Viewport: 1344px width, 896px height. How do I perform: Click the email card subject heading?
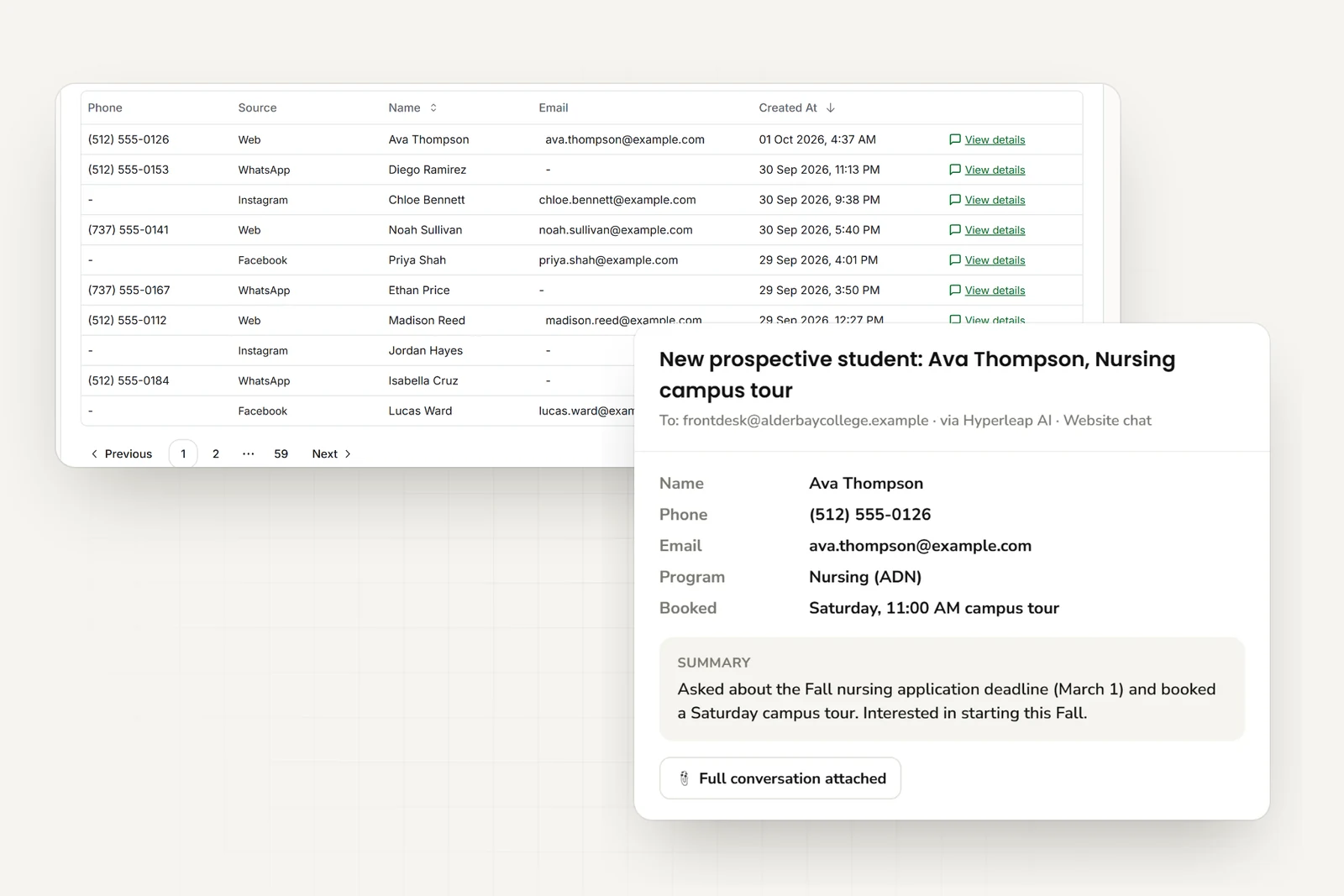coord(917,375)
